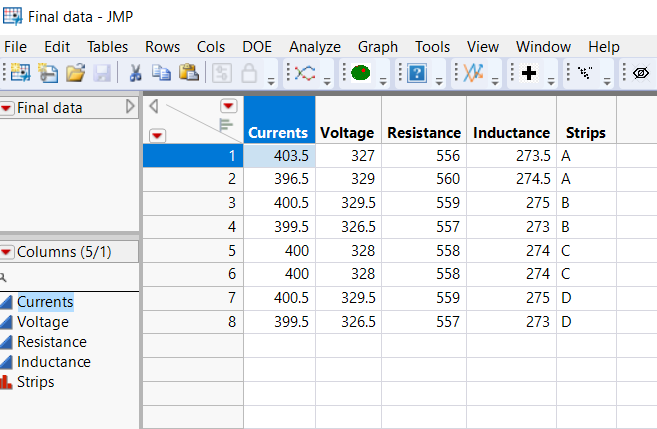Select the Voltage column header
Viewport: 657px width, 429px height.
[346, 132]
